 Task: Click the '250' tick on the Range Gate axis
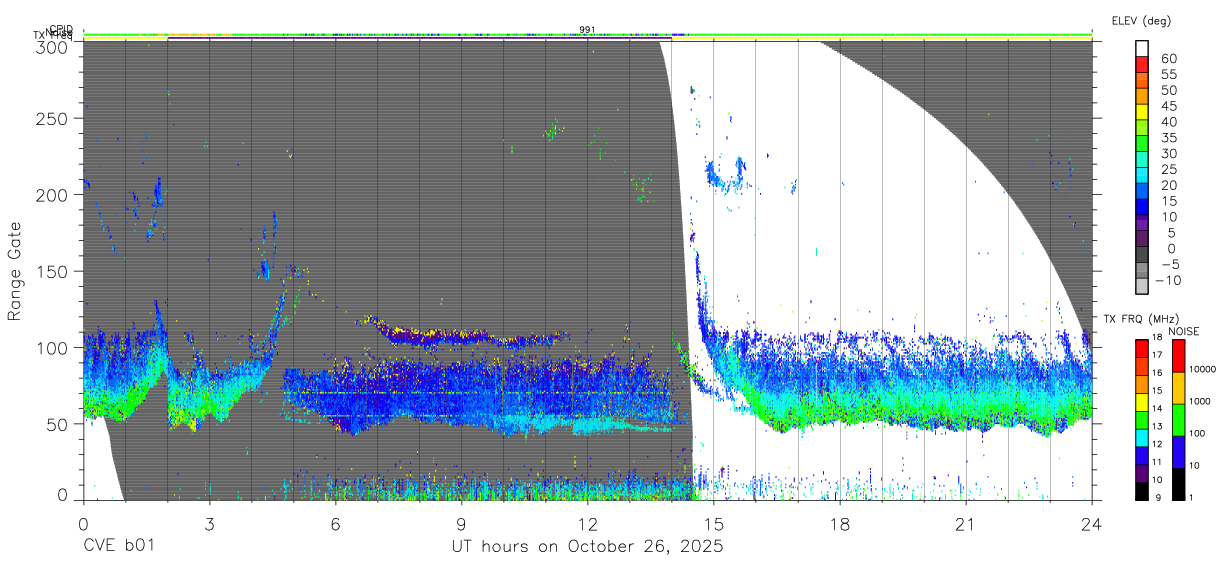pos(52,118)
